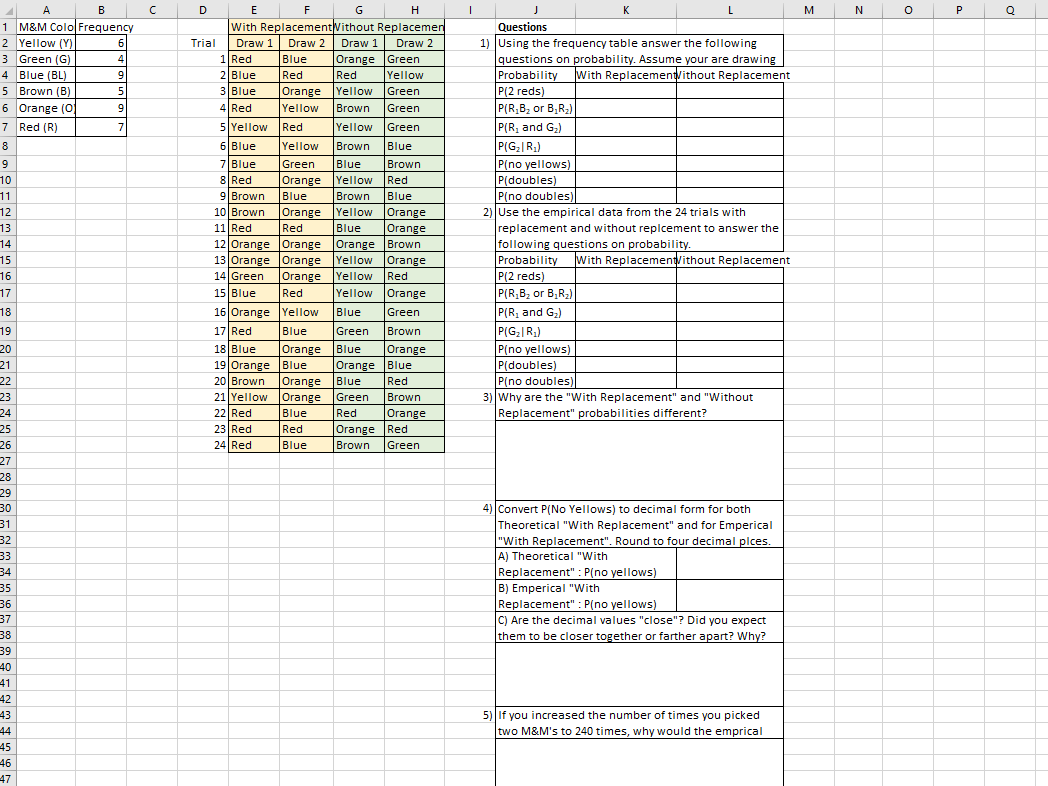Screen dimensions: 1048x786
Task: Click 'Use the empirical data from the 24 trials' text
Action: (622, 212)
